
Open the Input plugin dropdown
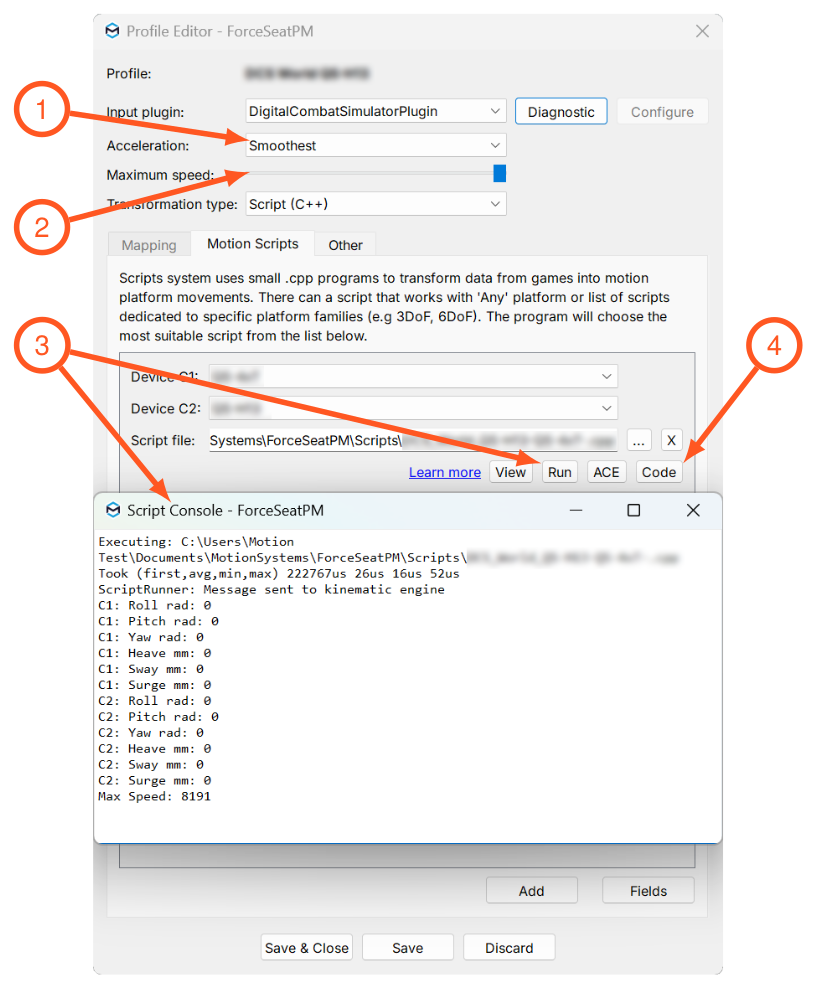coord(375,112)
